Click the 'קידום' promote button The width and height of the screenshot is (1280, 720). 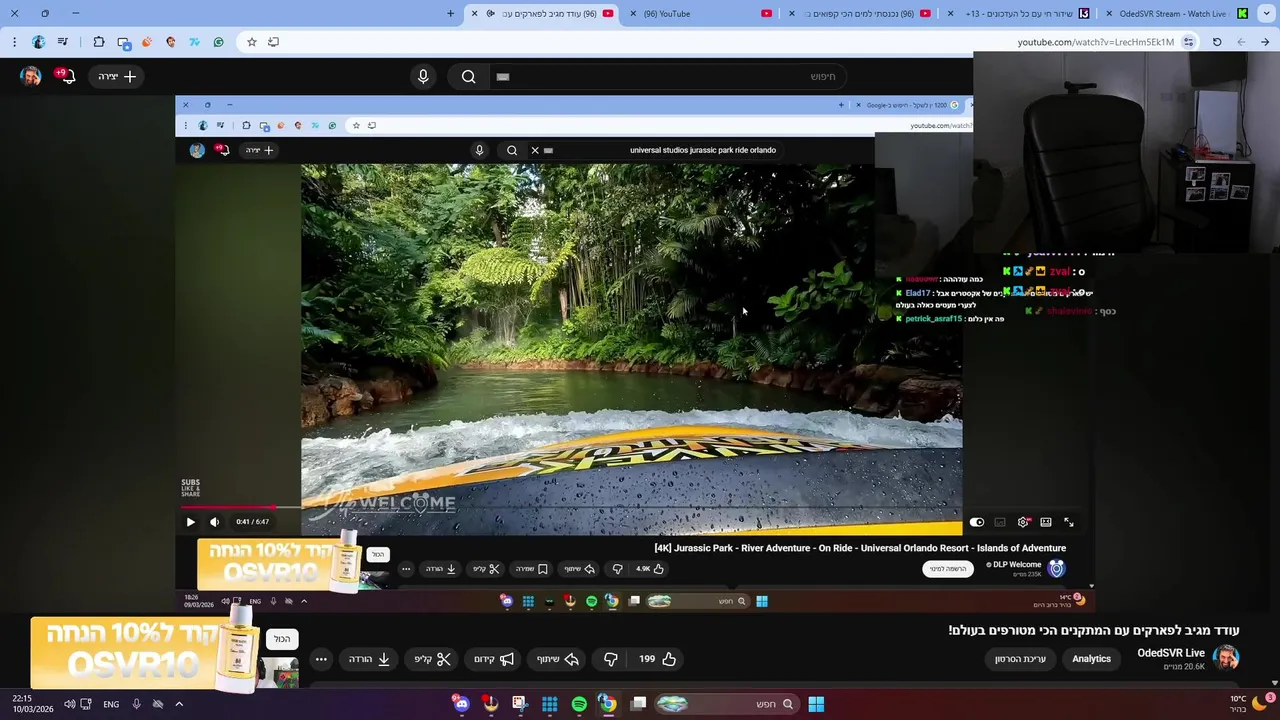(494, 659)
